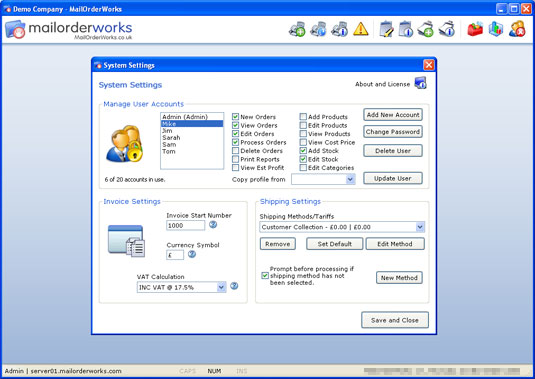The width and height of the screenshot is (535, 379).
Task: Click the Set Default button
Action: (334, 244)
